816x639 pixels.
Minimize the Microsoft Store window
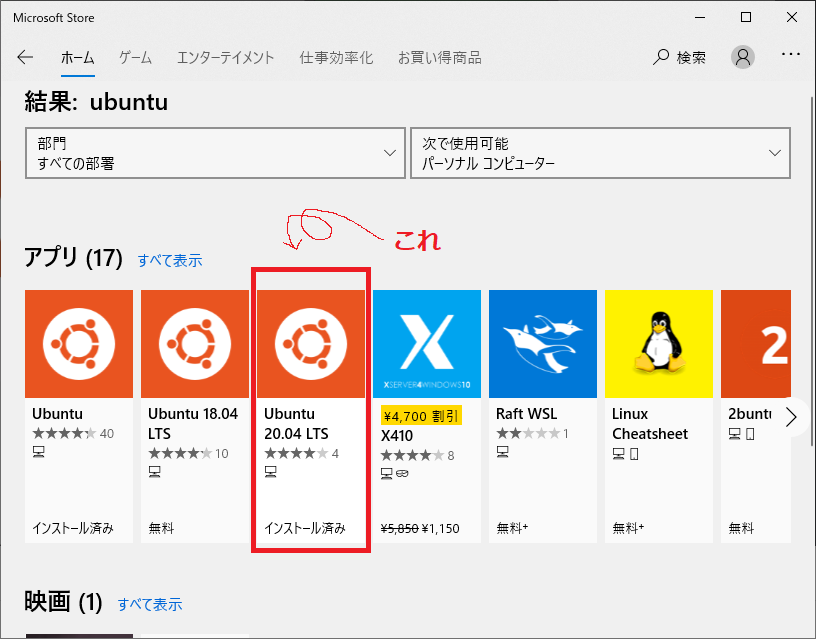(700, 17)
